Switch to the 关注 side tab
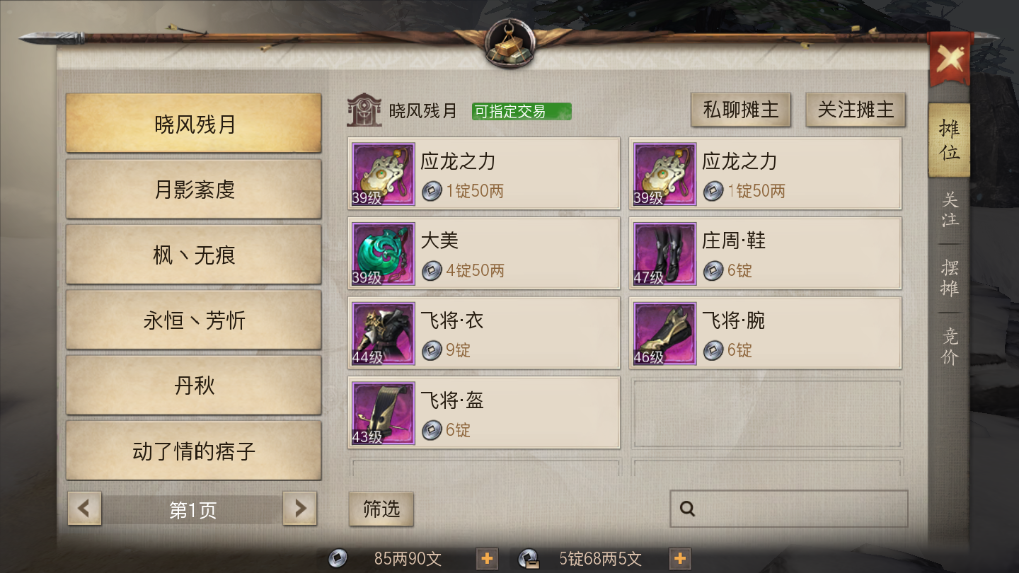 (x=949, y=209)
